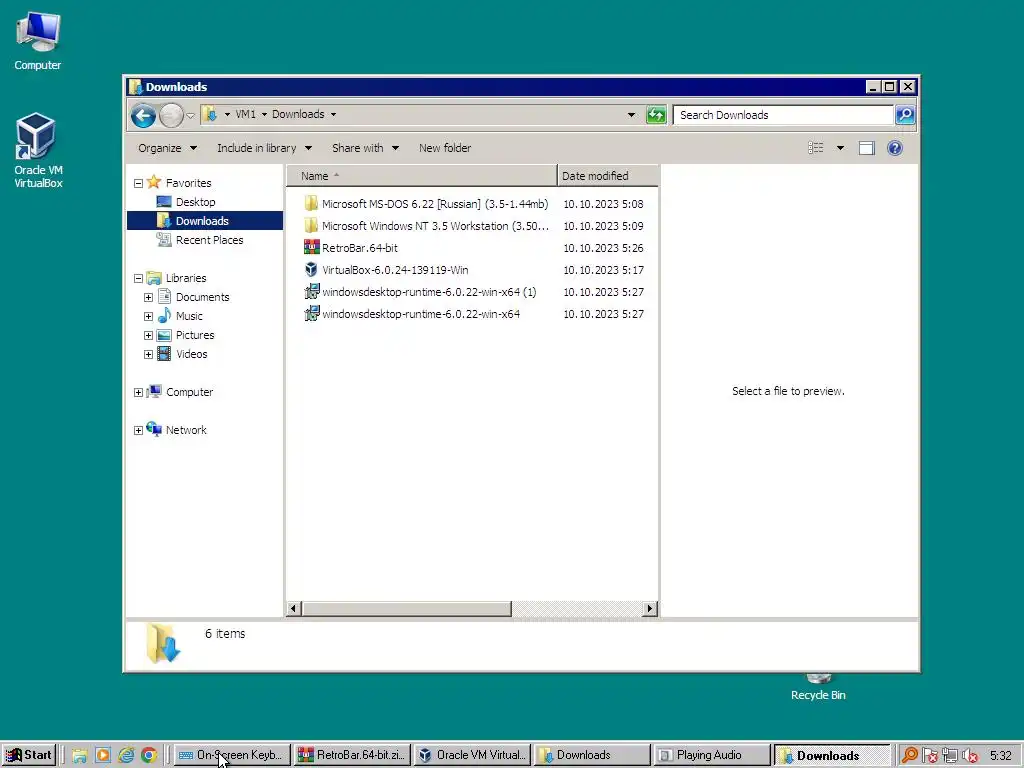Viewport: 1024px width, 768px height.
Task: Click the search magnifier button
Action: coord(904,115)
